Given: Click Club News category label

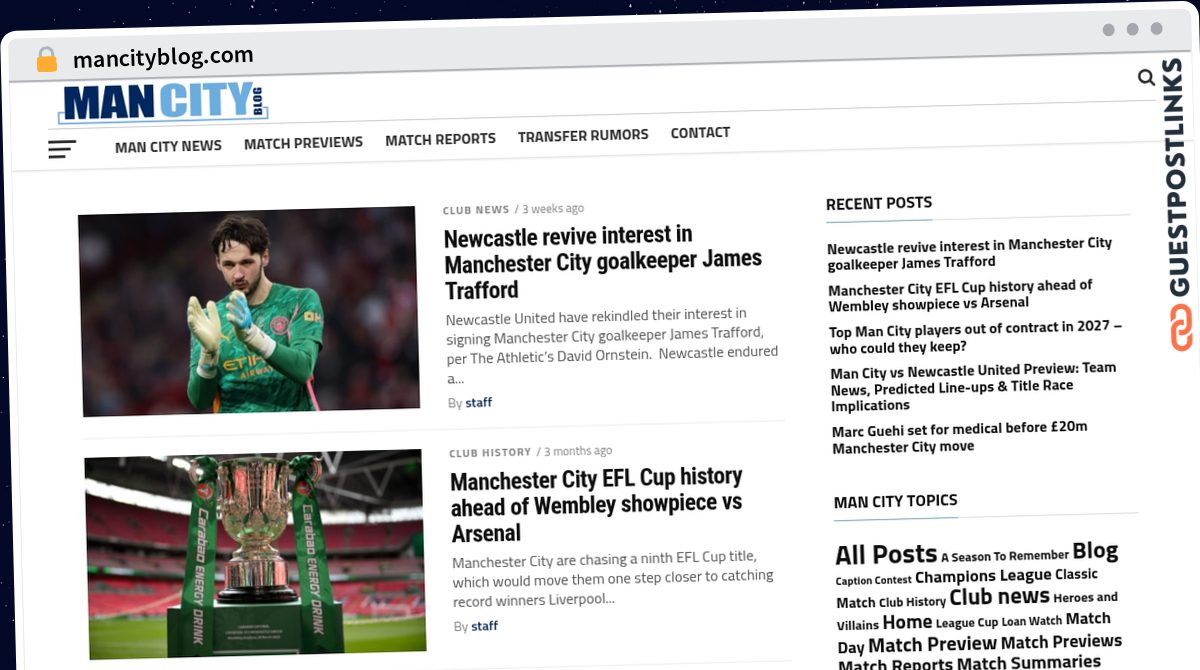Looking at the screenshot, I should coord(476,210).
